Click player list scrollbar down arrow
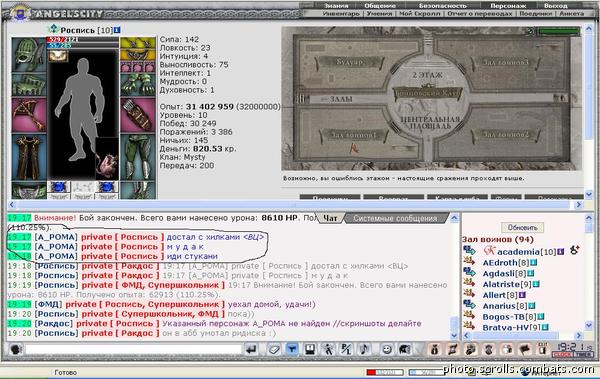600x379 pixels. pyautogui.click(x=589, y=325)
